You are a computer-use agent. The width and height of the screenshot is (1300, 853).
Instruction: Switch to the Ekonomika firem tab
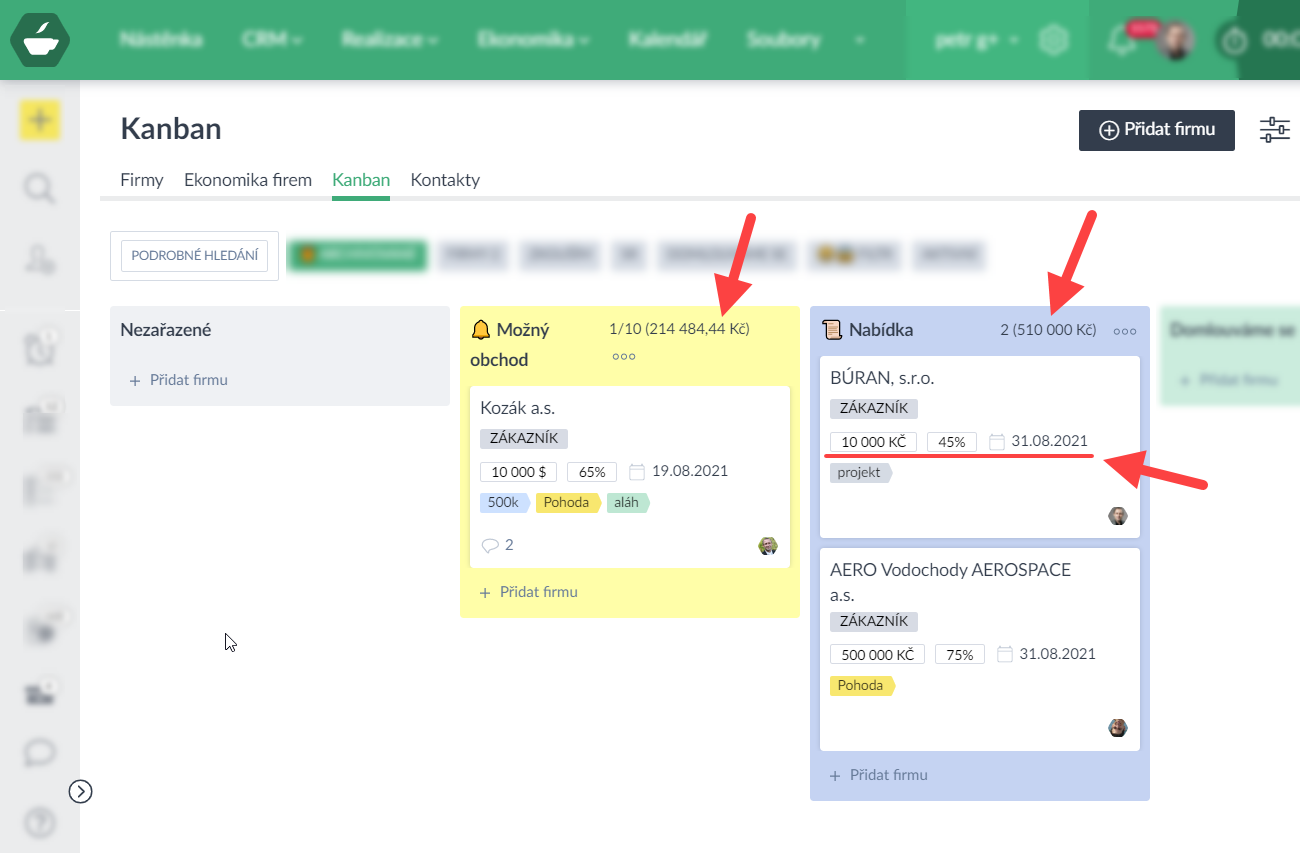tap(247, 180)
